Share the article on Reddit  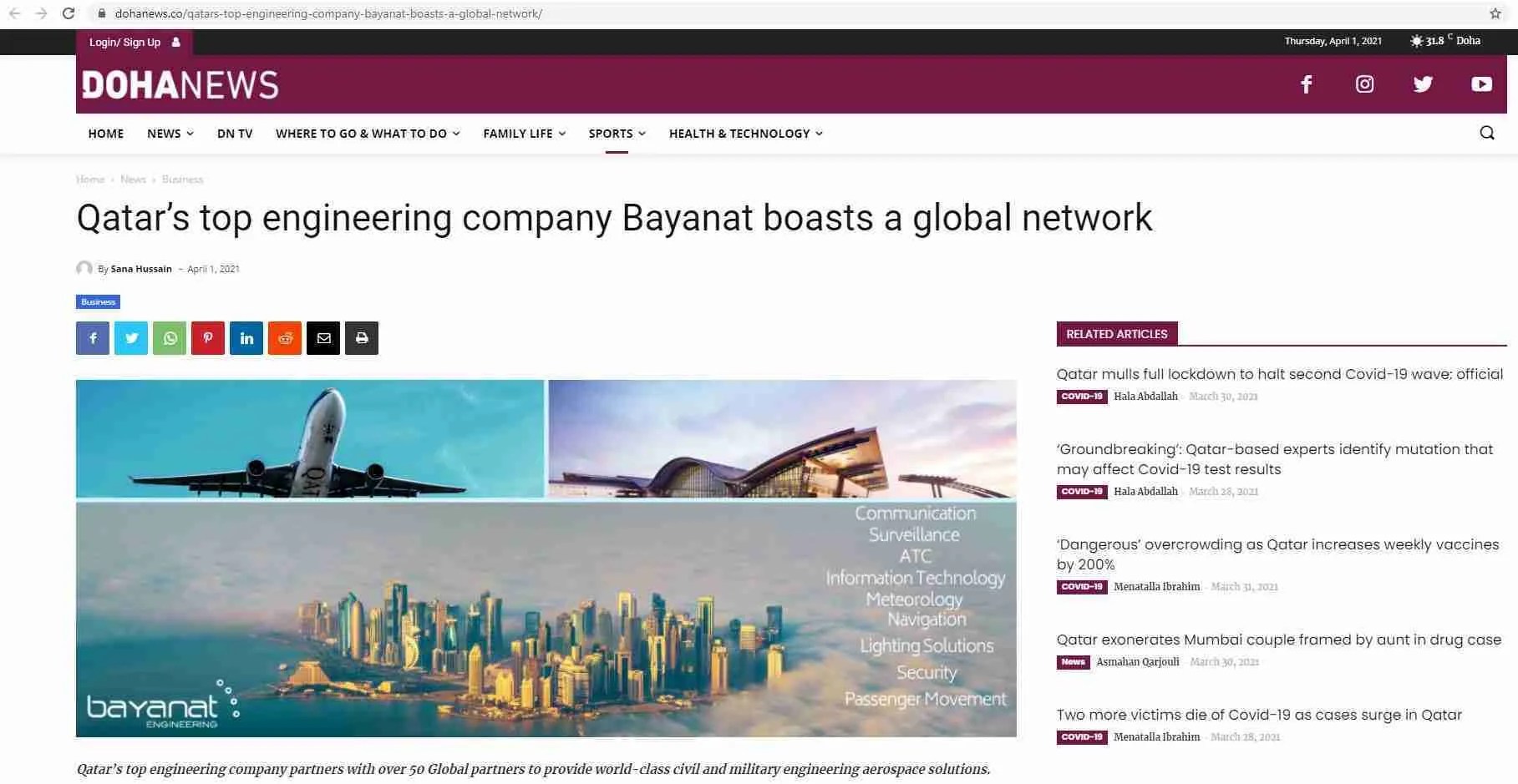point(285,337)
